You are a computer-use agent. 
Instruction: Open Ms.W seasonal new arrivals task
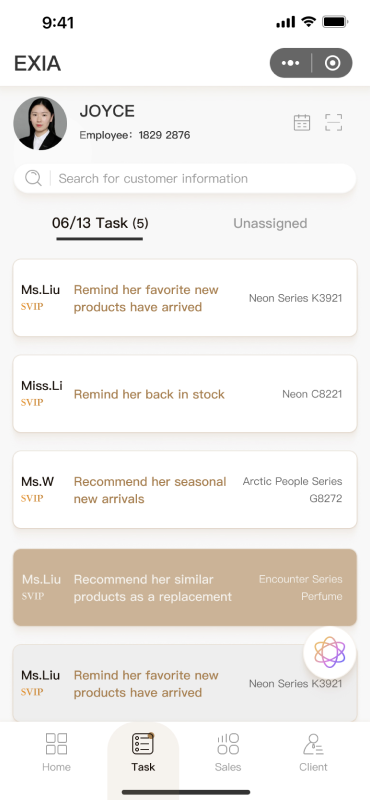click(x=185, y=490)
